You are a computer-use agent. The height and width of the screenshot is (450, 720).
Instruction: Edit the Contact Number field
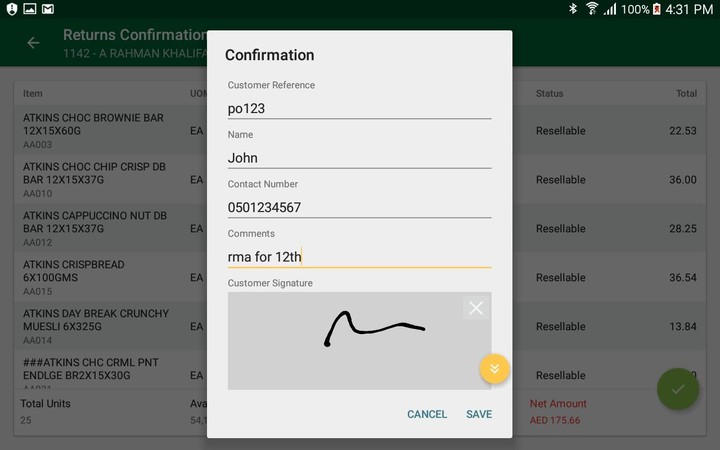tap(359, 207)
